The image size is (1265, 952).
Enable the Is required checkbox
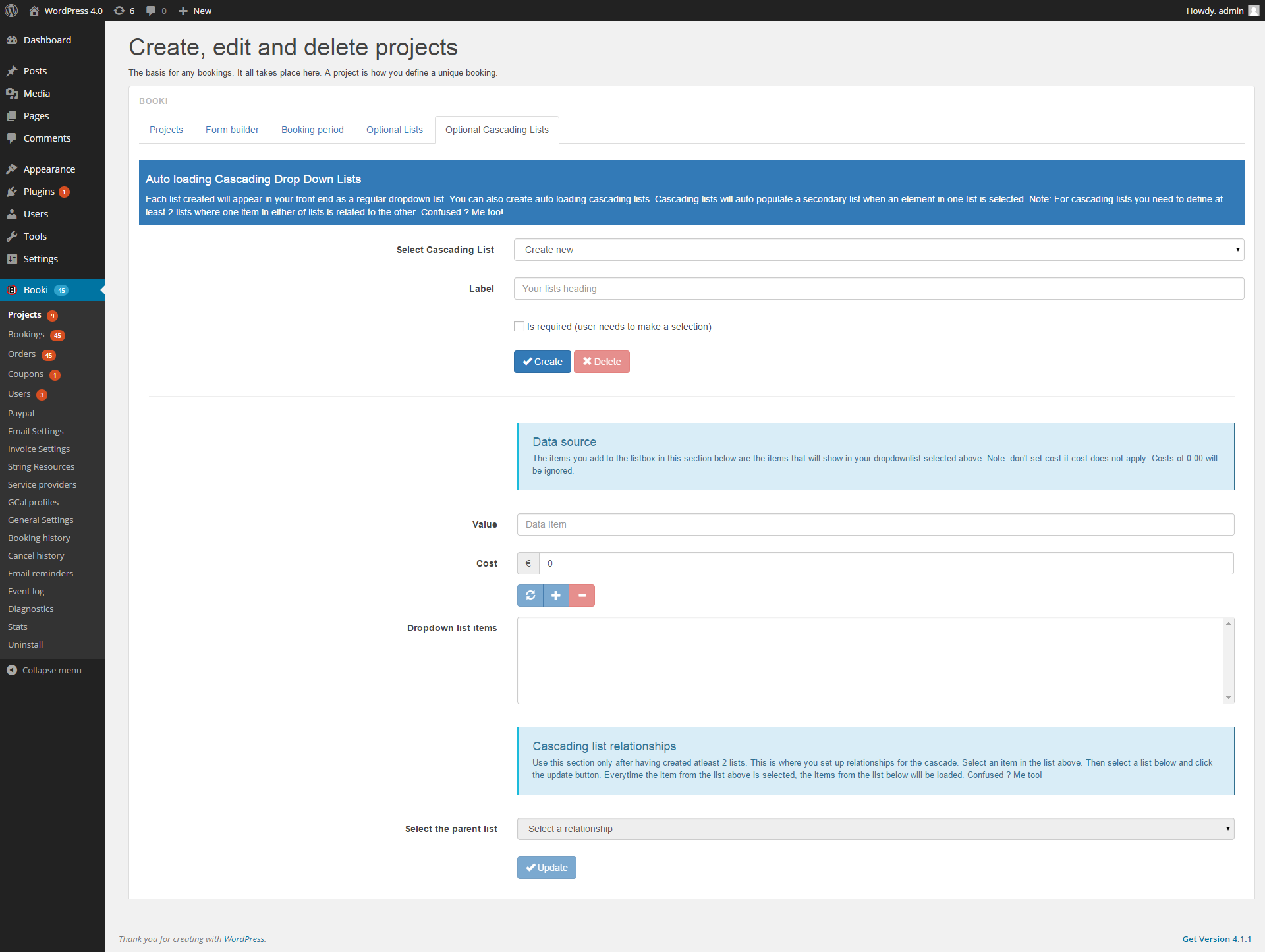[x=519, y=327]
